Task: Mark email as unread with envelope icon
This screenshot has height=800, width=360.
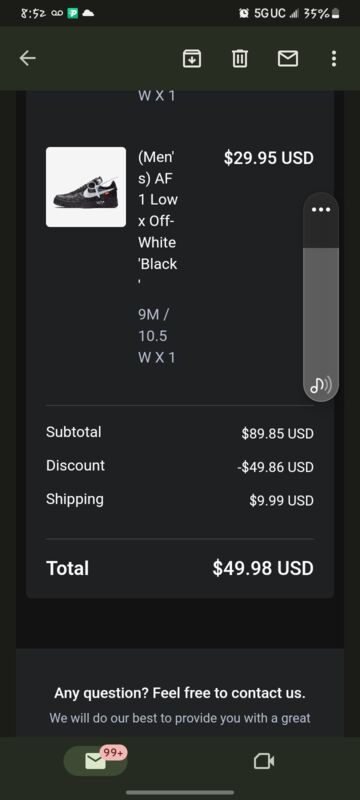Action: coord(288,59)
